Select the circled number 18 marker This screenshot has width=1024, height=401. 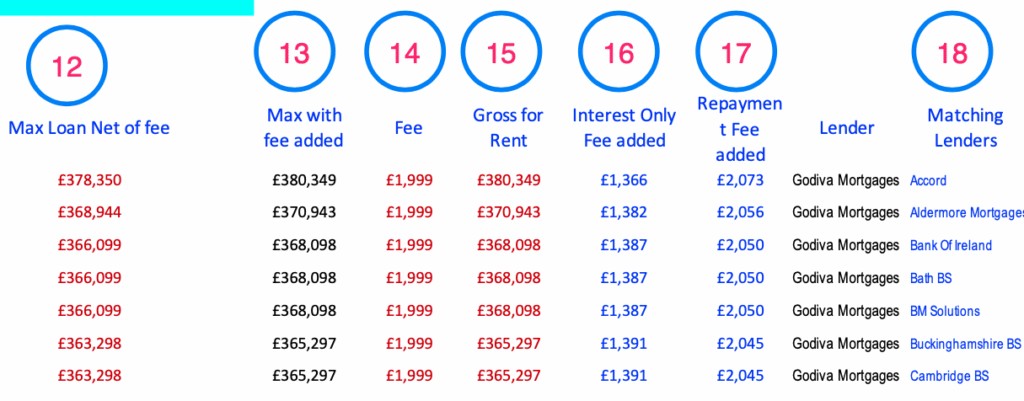click(953, 54)
